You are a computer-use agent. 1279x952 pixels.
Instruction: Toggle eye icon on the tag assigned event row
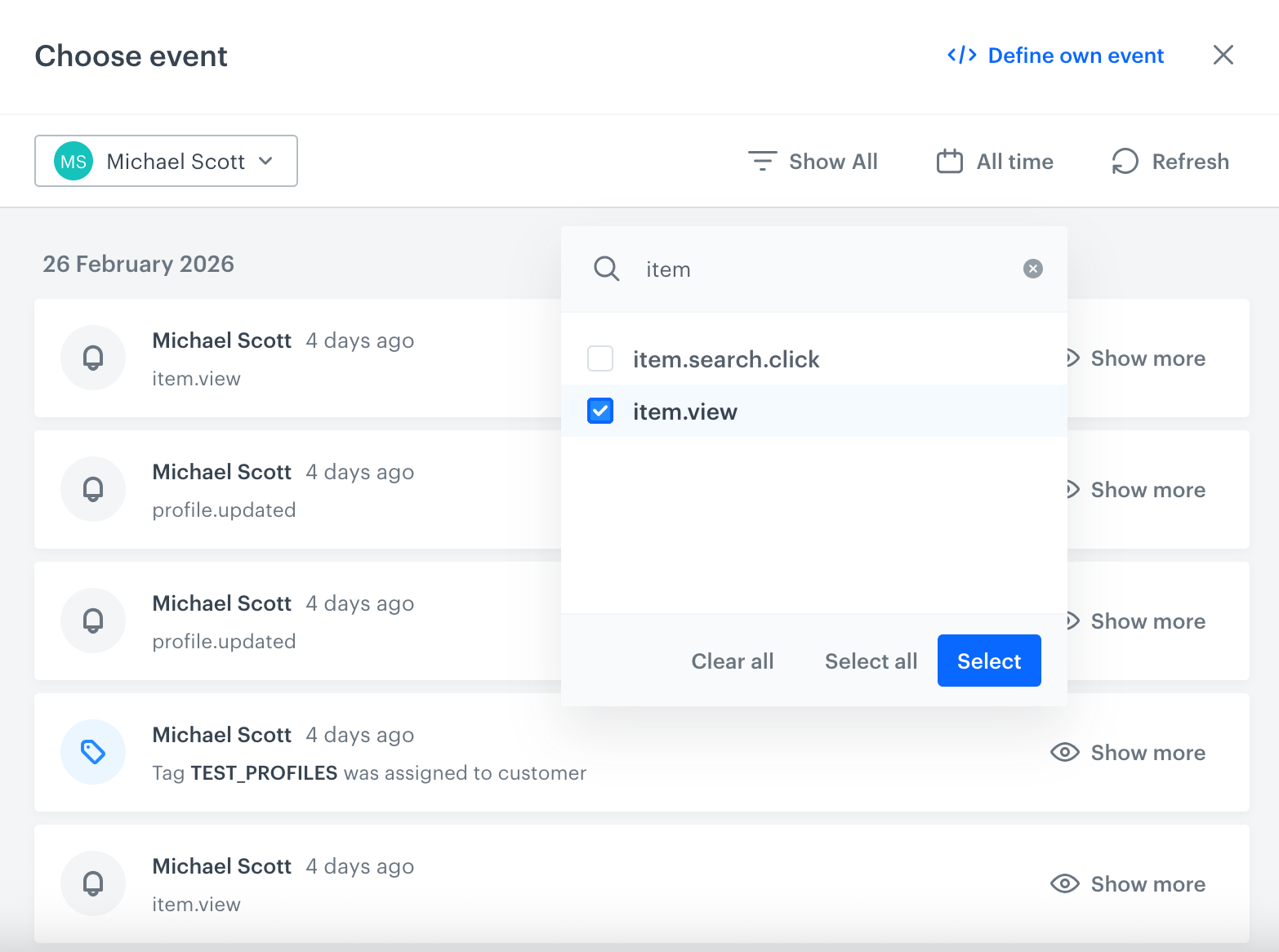pos(1064,752)
